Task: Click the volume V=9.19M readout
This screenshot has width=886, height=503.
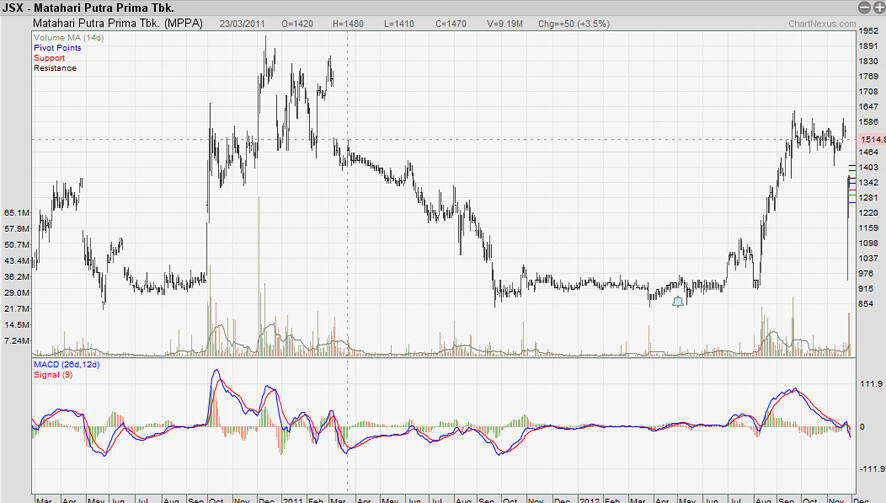Action: (505, 24)
